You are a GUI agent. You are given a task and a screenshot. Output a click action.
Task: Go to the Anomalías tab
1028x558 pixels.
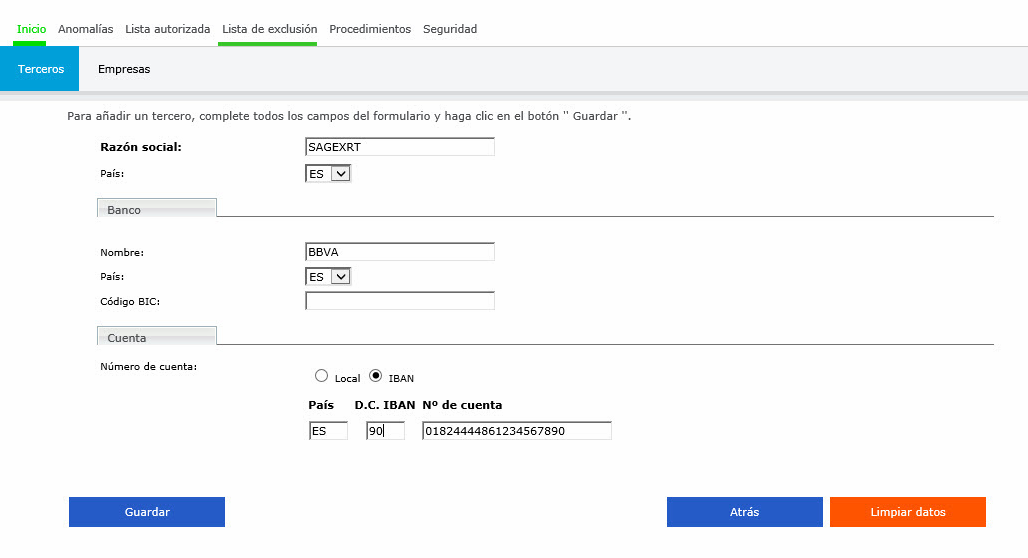pyautogui.click(x=85, y=29)
